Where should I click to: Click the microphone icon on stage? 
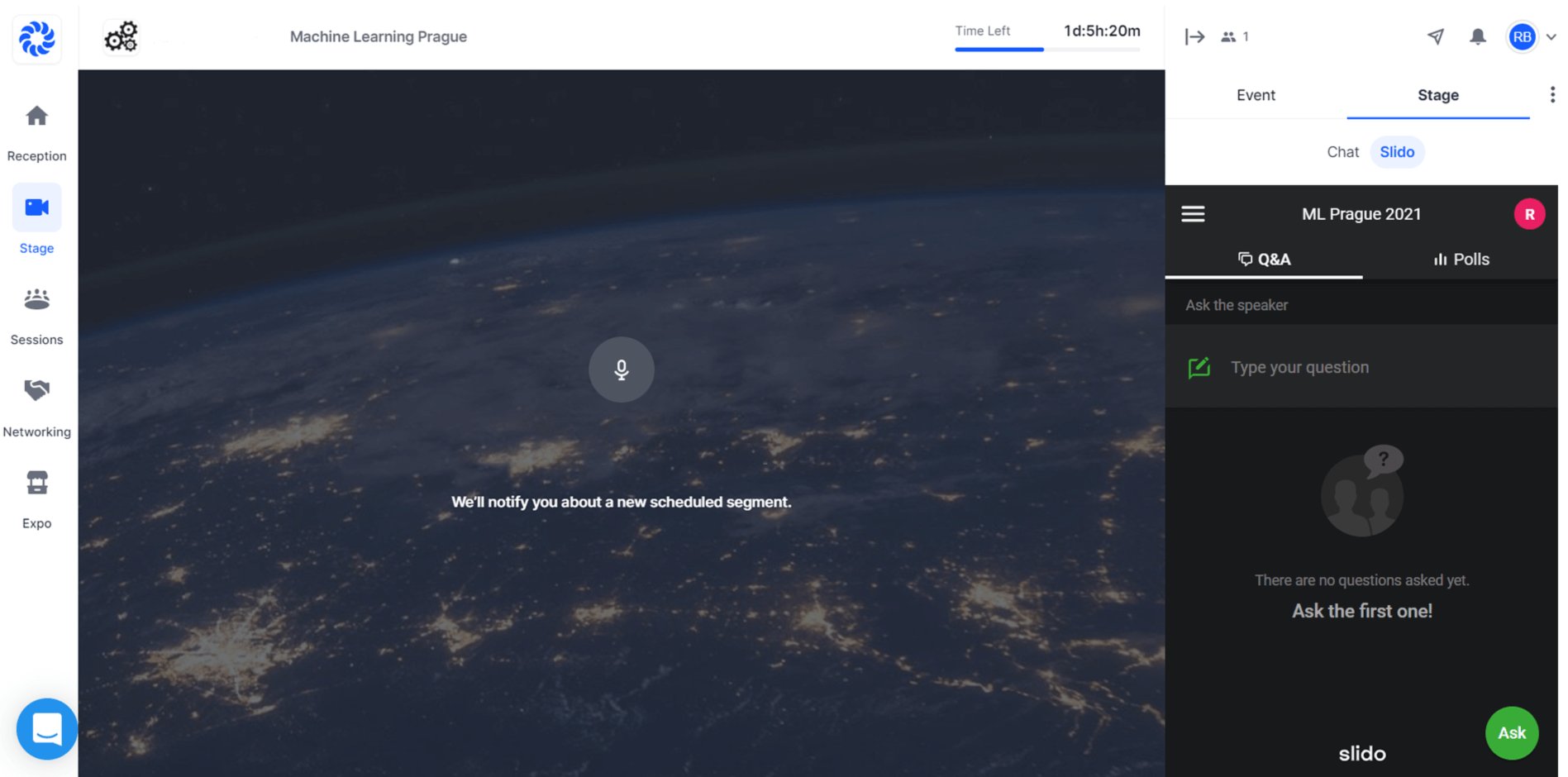pyautogui.click(x=622, y=369)
